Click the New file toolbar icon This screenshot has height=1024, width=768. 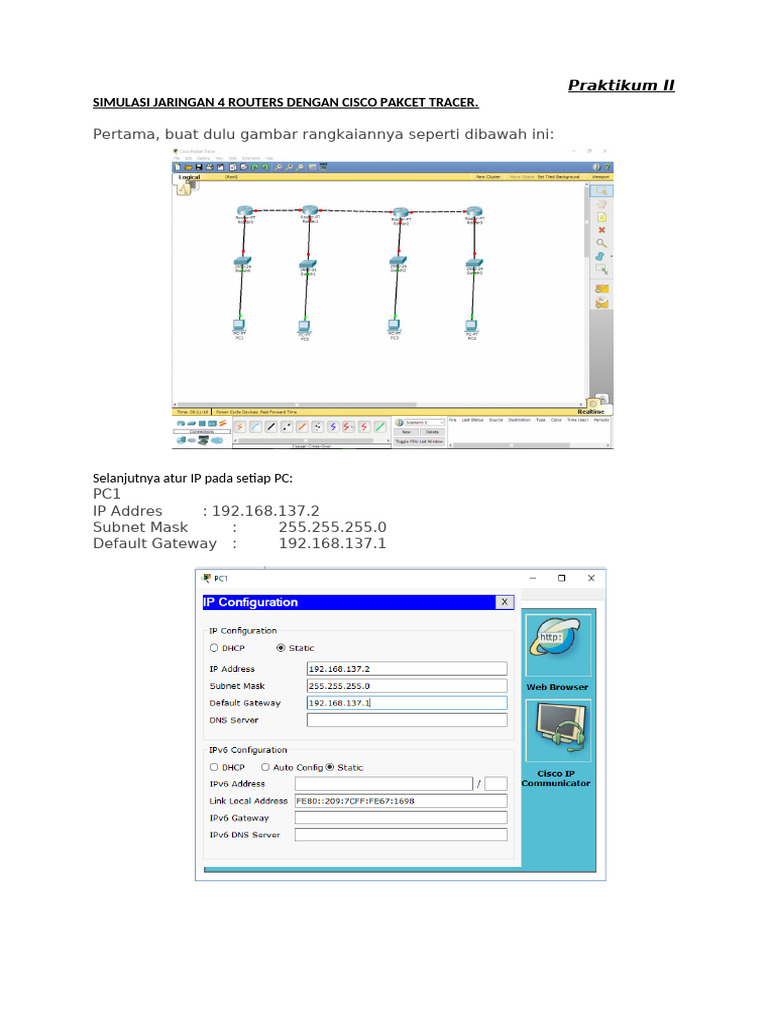coord(178,167)
